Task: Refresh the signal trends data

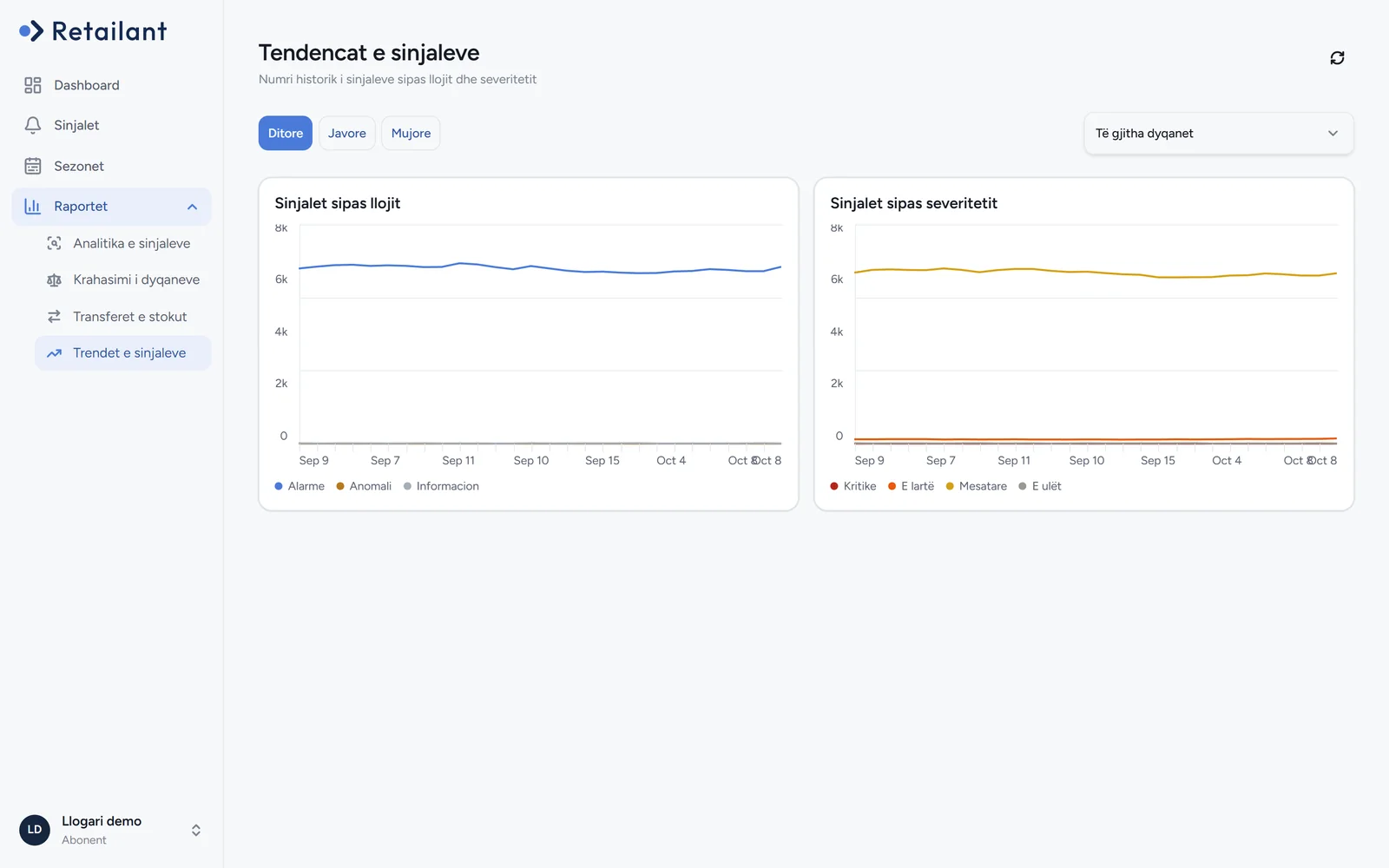Action: (1337, 57)
